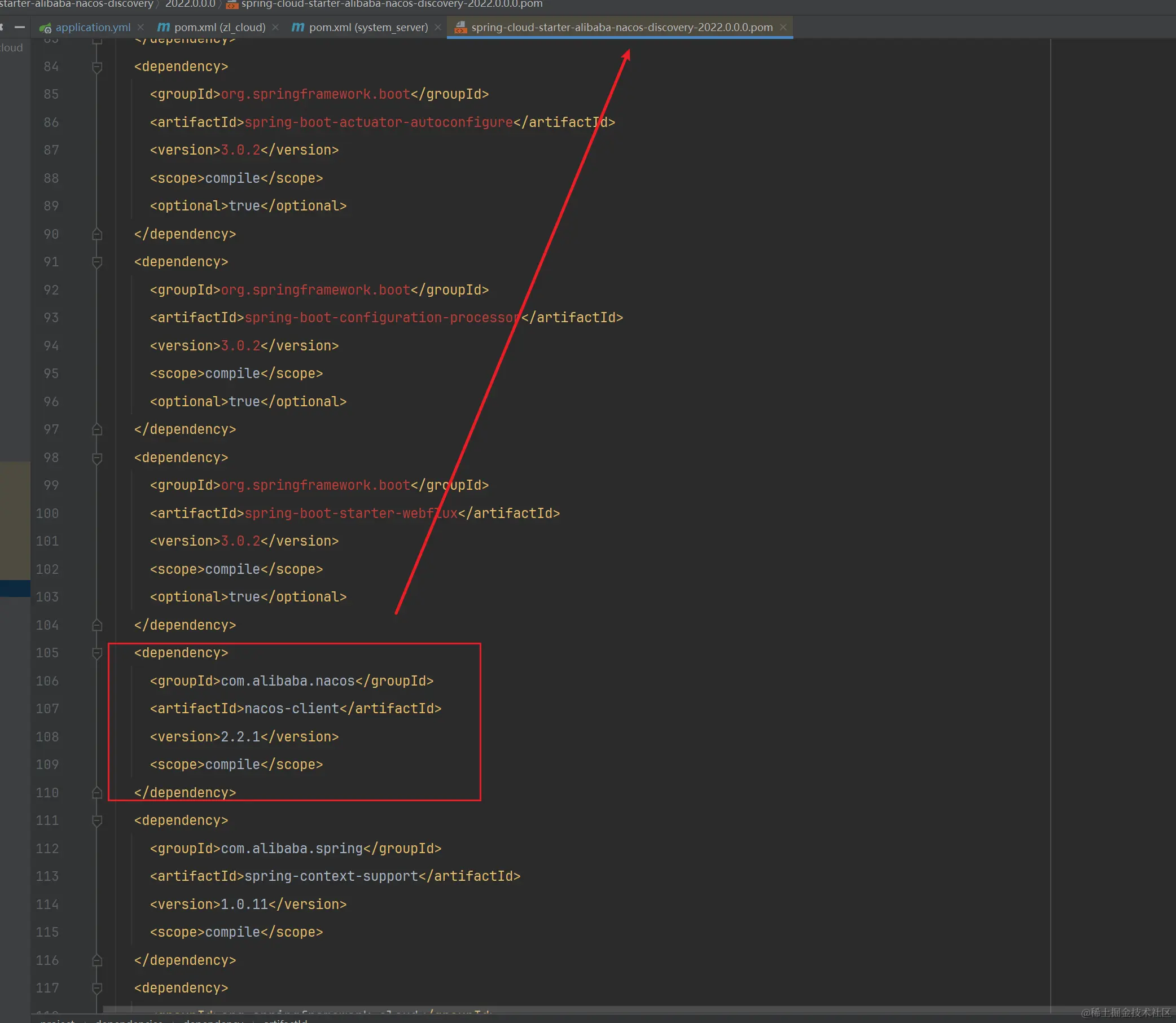Click line number 105 in the gutter
Viewport: 1176px width, 1023px height.
pos(47,653)
